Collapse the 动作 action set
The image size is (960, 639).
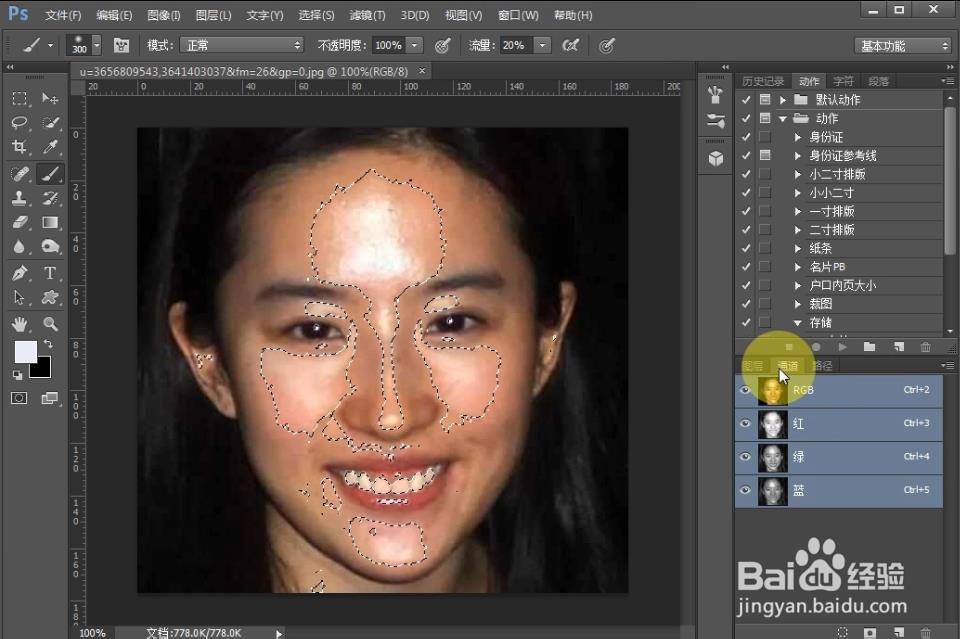coord(783,119)
